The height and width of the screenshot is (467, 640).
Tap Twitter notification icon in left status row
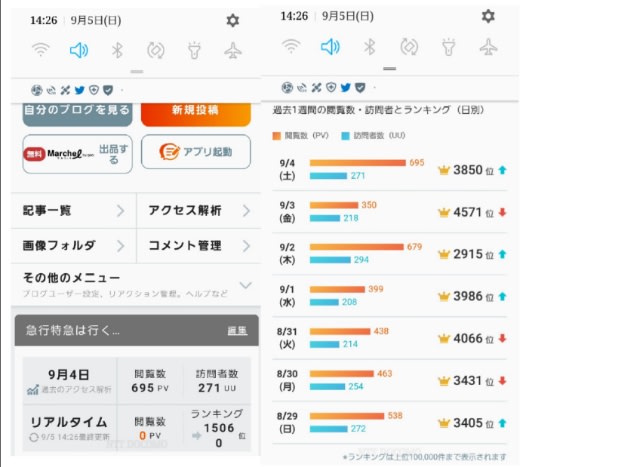click(80, 90)
